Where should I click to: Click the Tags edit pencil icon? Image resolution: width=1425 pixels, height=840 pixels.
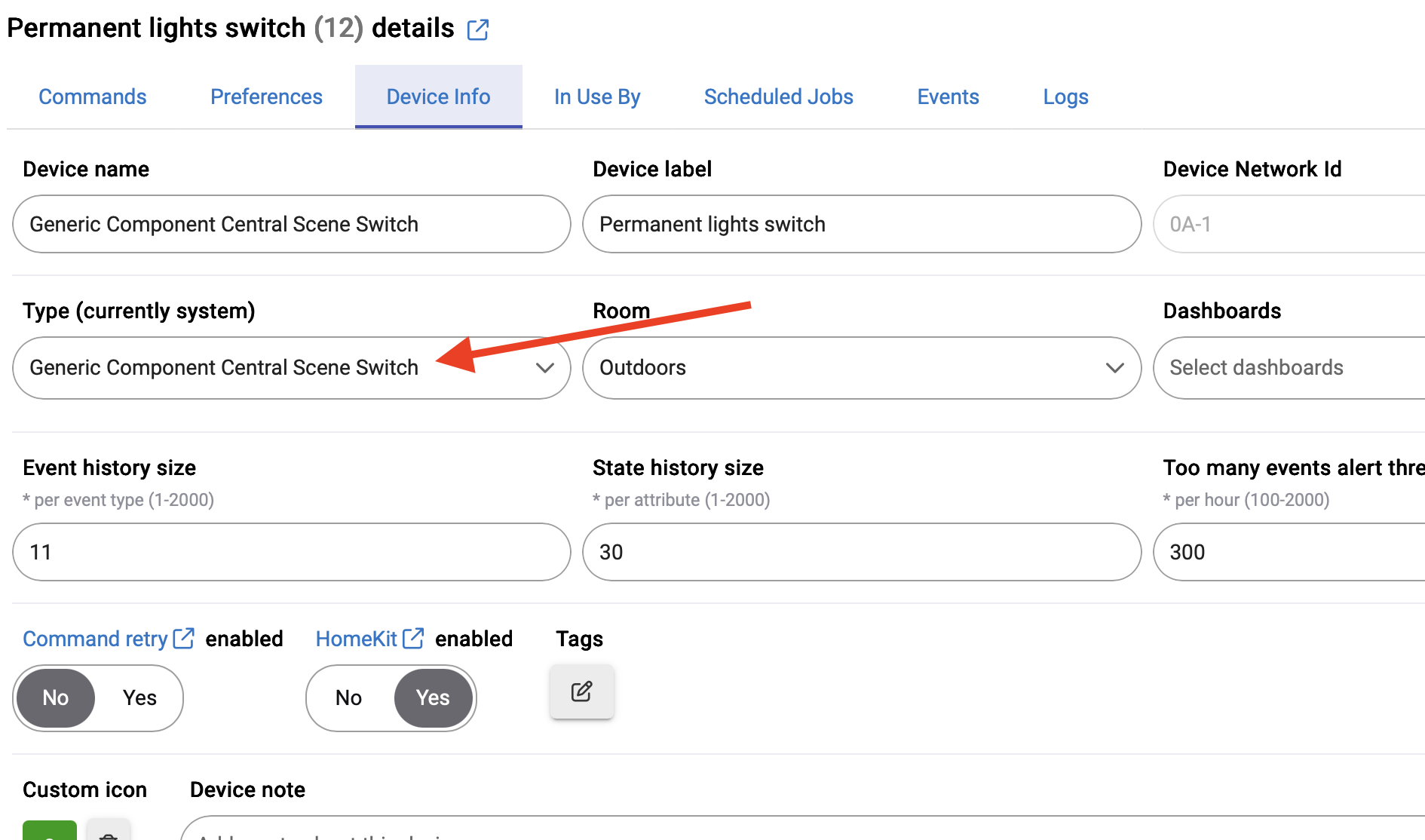(581, 691)
